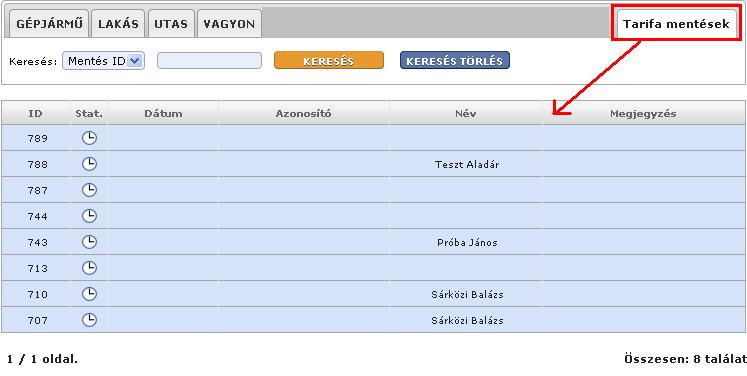Click the orange KERESÉS button
The width and height of the screenshot is (747, 376).
(329, 61)
